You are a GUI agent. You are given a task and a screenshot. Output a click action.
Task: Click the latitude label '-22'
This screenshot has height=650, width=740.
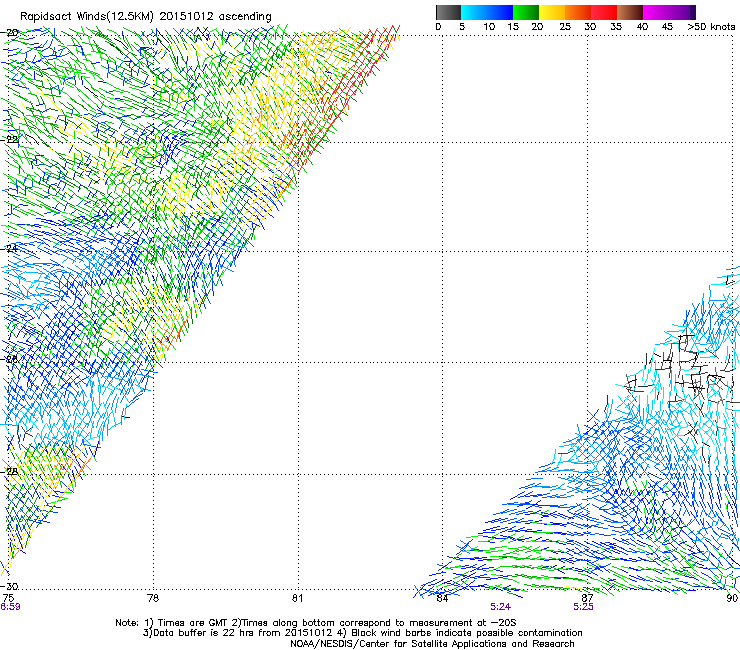[11, 140]
